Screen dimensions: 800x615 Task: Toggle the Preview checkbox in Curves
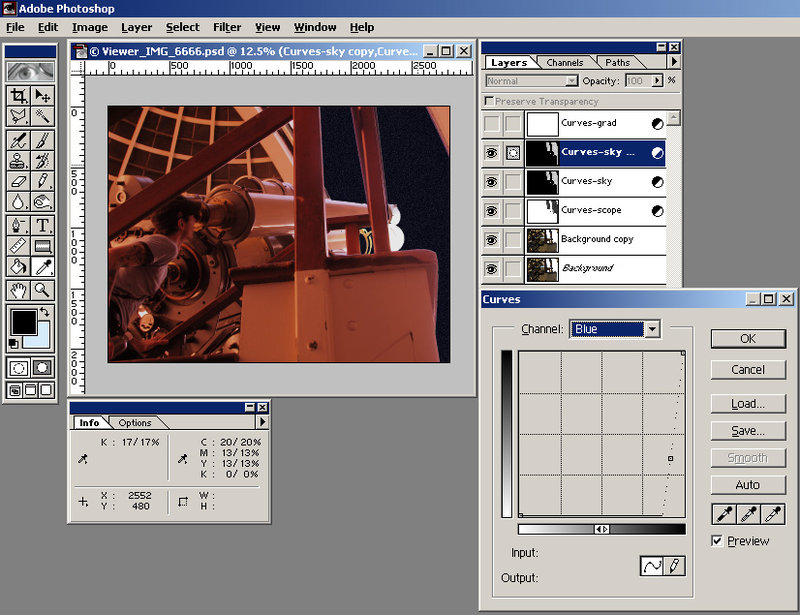[717, 540]
